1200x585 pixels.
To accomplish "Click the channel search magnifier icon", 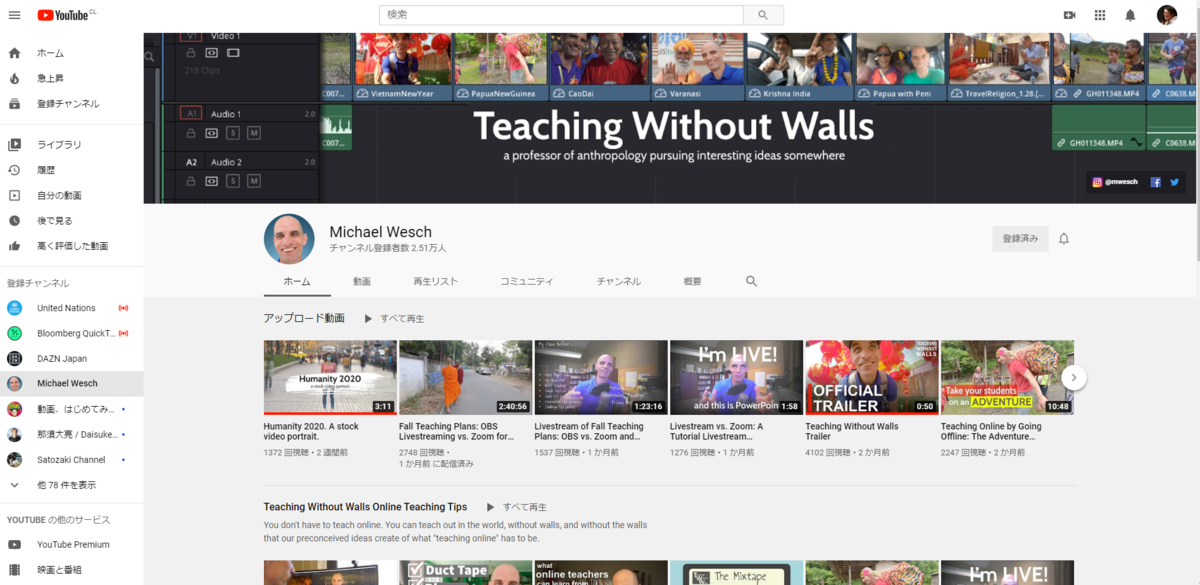I will (752, 282).
